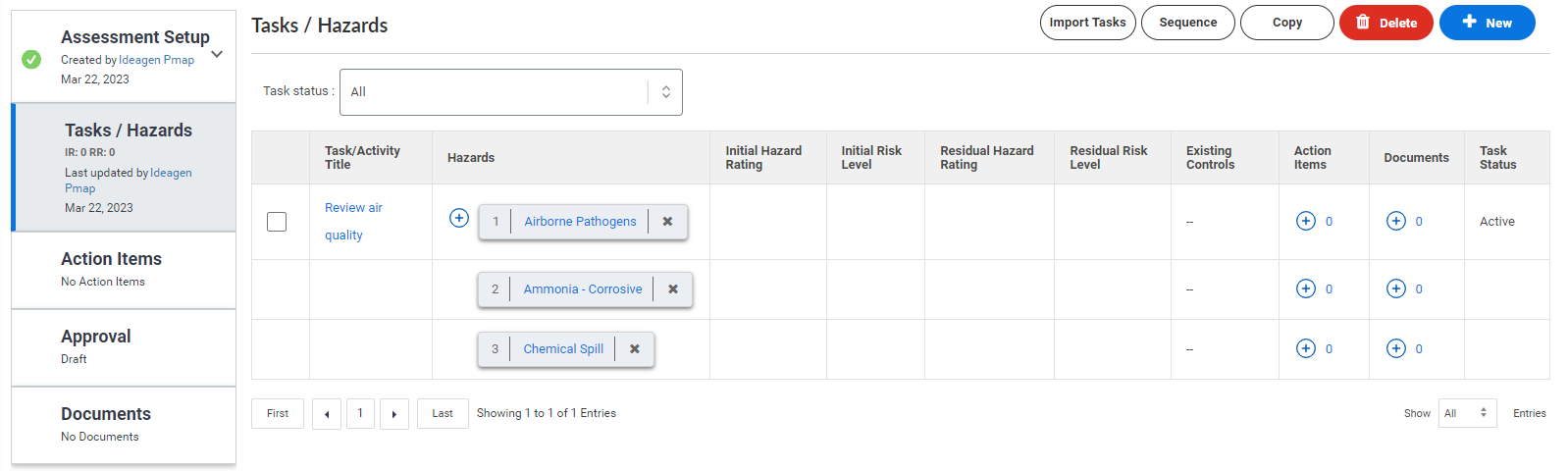This screenshot has width=1568, height=471.
Task: Remove the Airborne Pathogens hazard with its X
Action: [x=667, y=222]
